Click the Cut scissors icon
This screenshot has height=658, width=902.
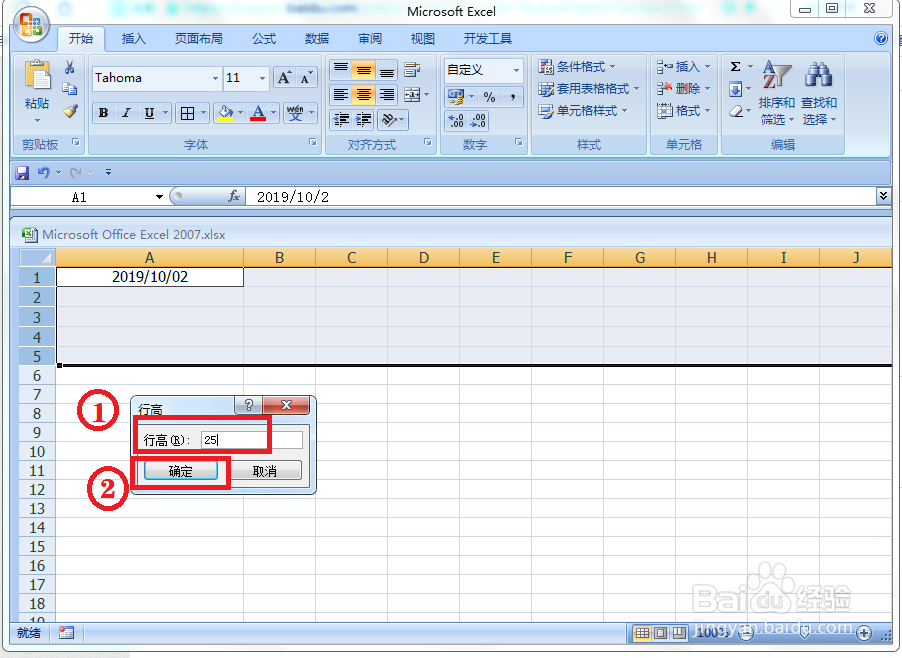(70, 68)
